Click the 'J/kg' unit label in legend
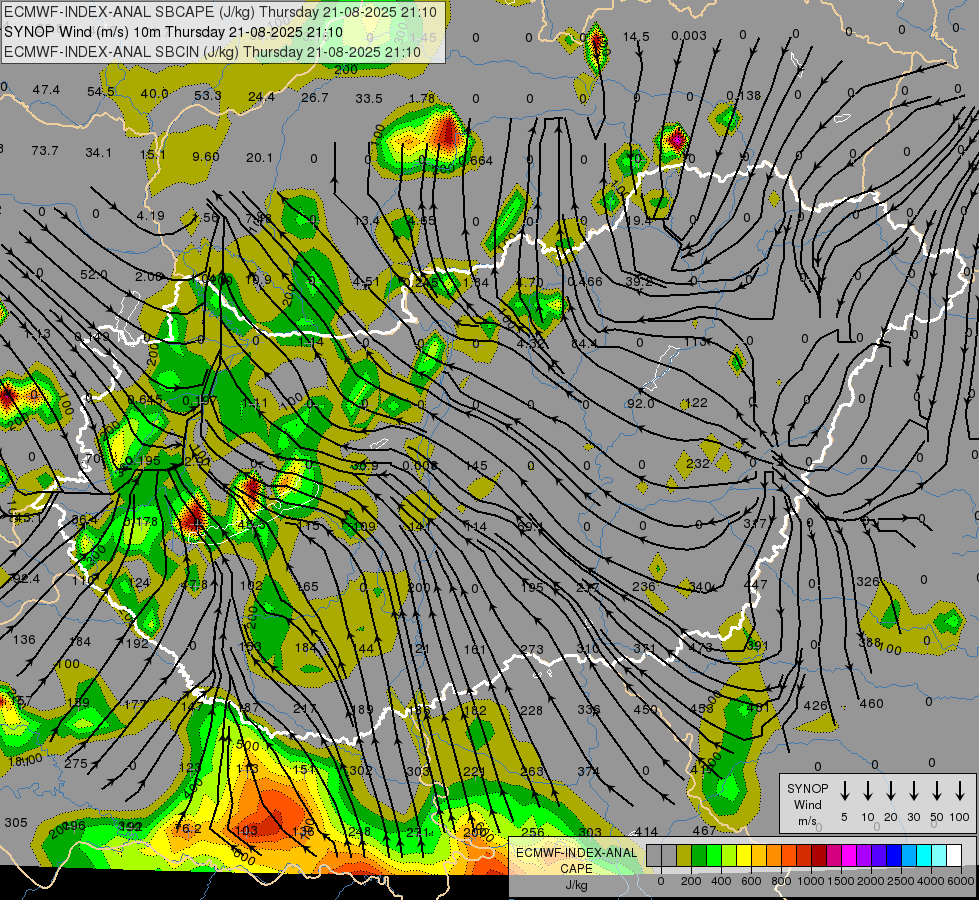 click(x=576, y=885)
